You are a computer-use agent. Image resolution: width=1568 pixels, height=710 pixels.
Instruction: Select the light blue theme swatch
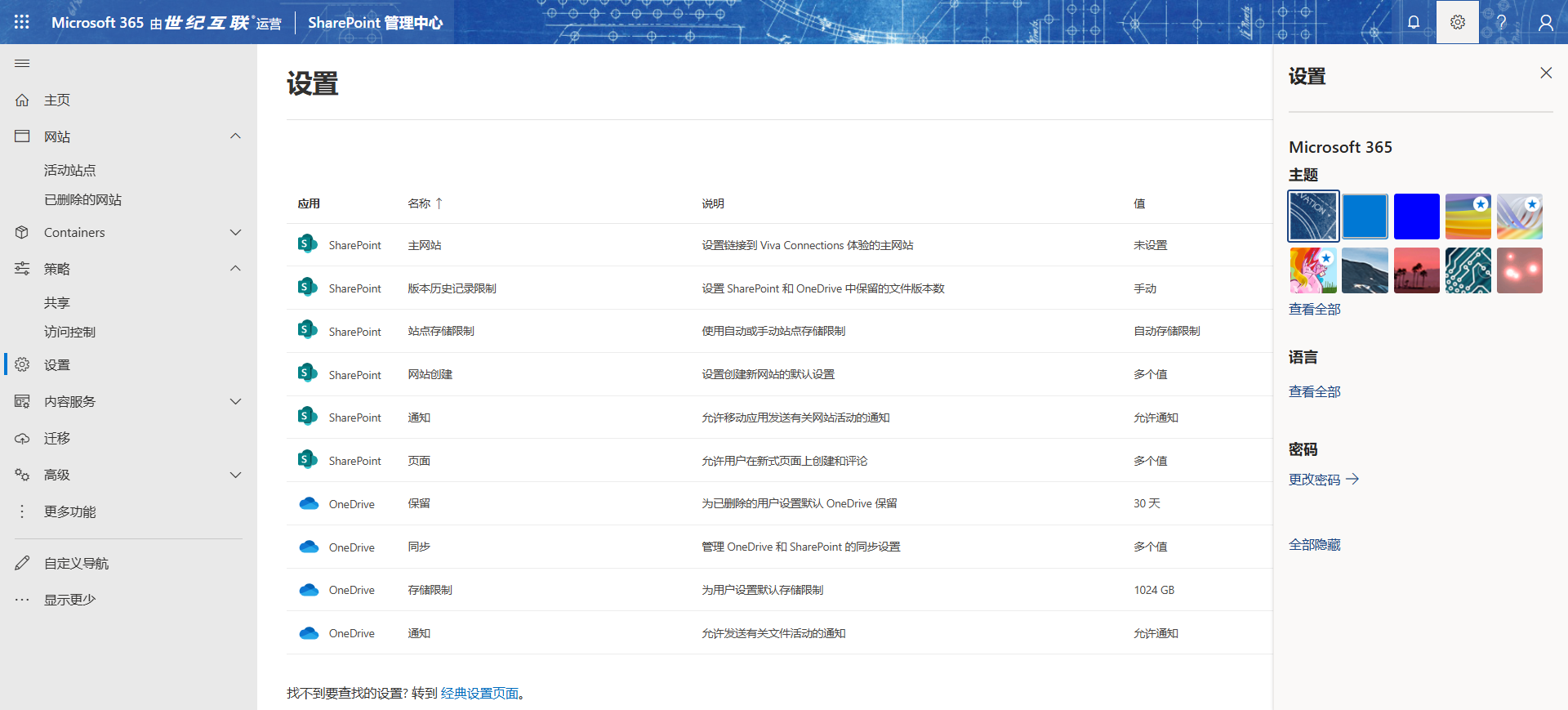pos(1365,217)
